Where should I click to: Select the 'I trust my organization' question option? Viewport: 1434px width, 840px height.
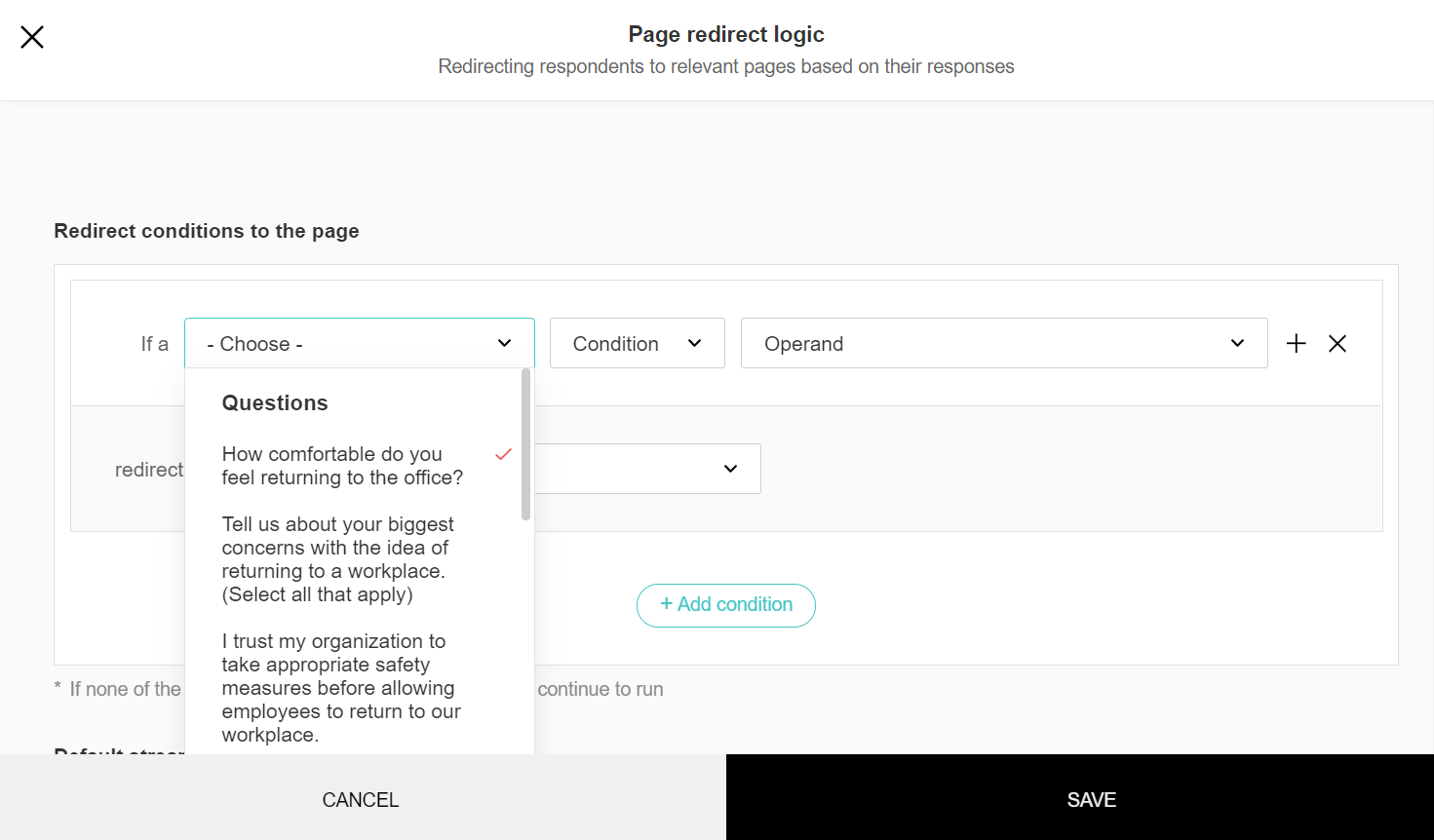coord(341,687)
